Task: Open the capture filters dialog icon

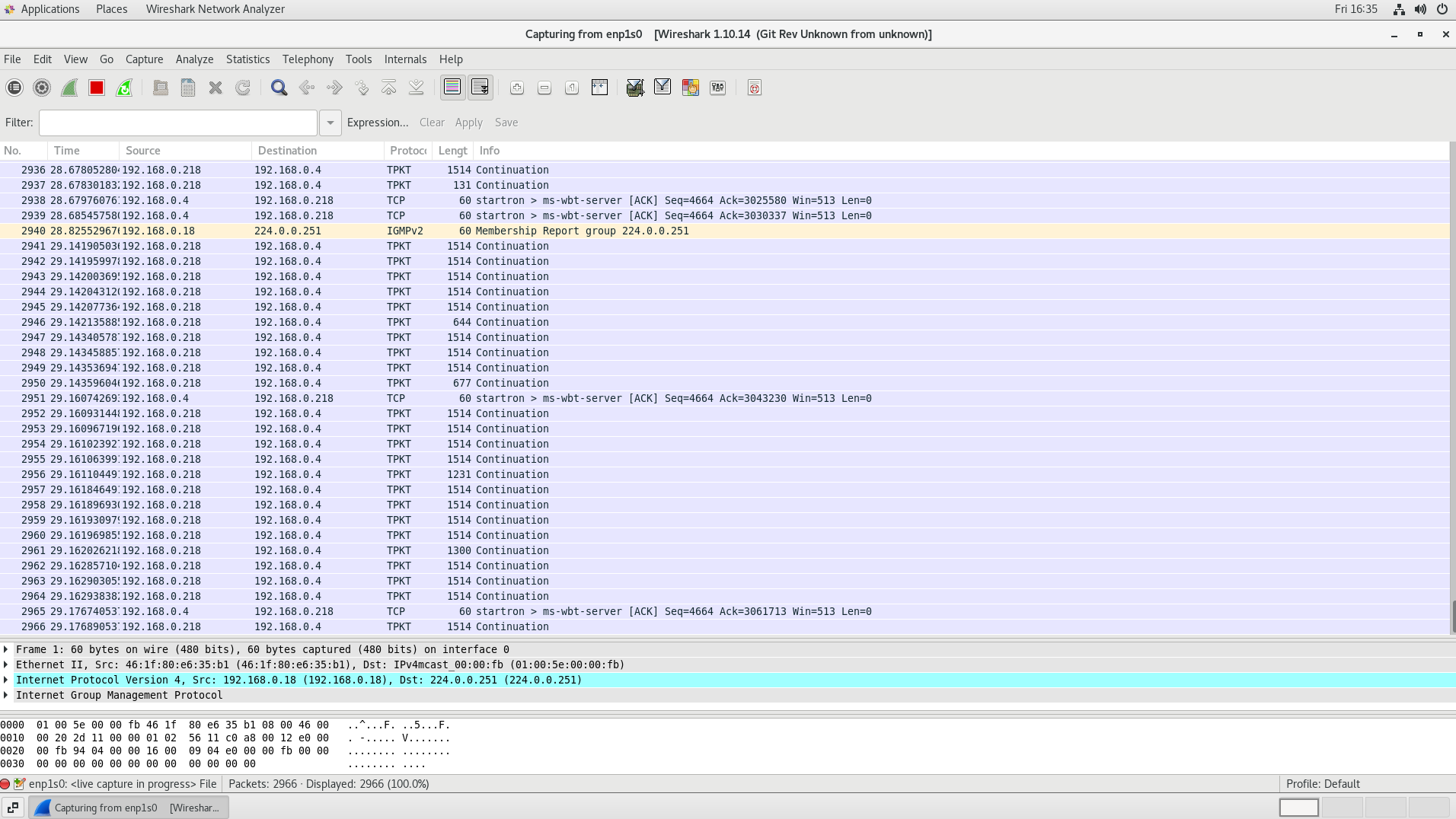Action: (635, 88)
